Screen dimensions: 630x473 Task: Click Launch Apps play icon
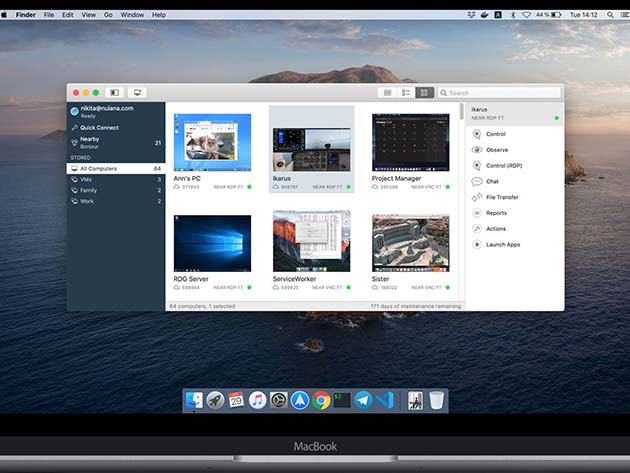point(477,244)
